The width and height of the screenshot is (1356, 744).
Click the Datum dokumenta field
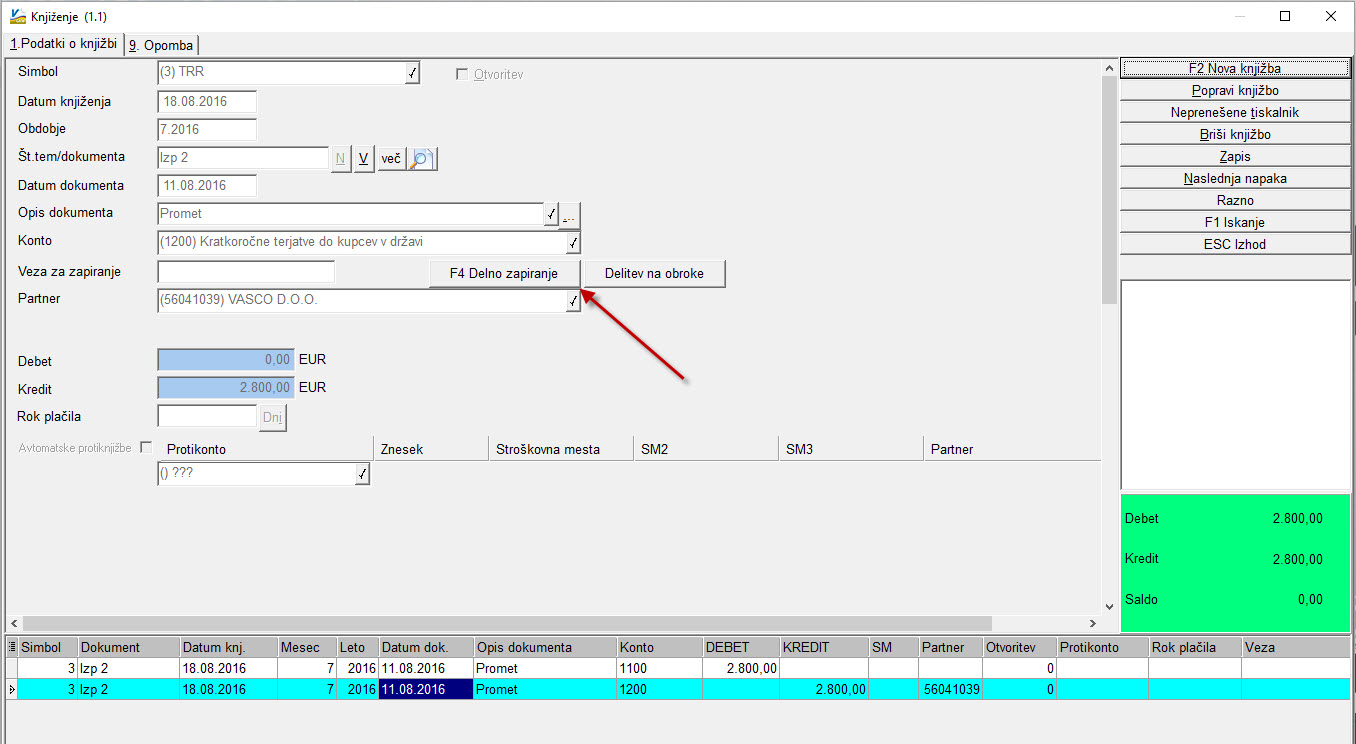coord(207,186)
